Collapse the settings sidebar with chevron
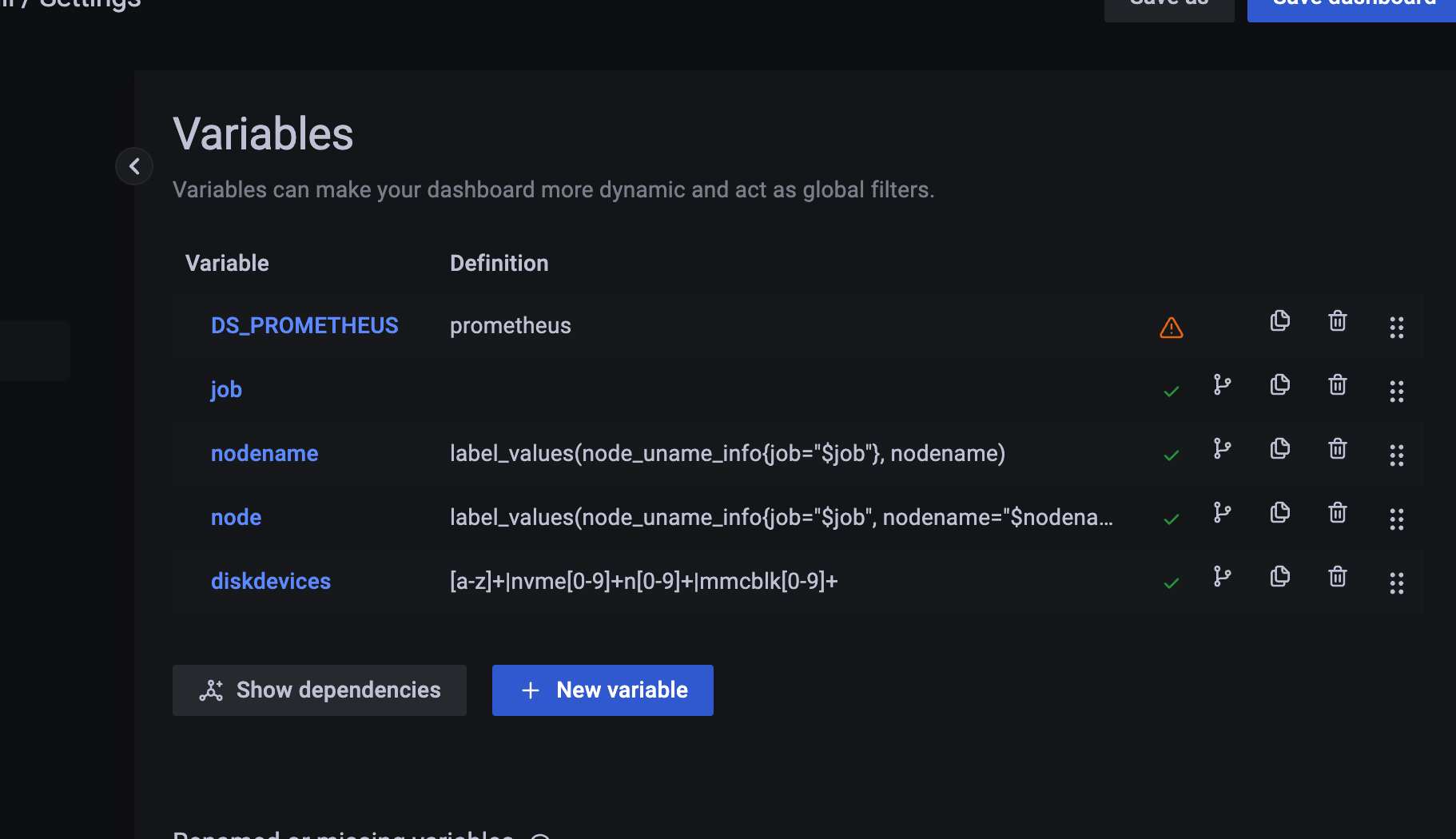This screenshot has width=1456, height=839. tap(134, 166)
